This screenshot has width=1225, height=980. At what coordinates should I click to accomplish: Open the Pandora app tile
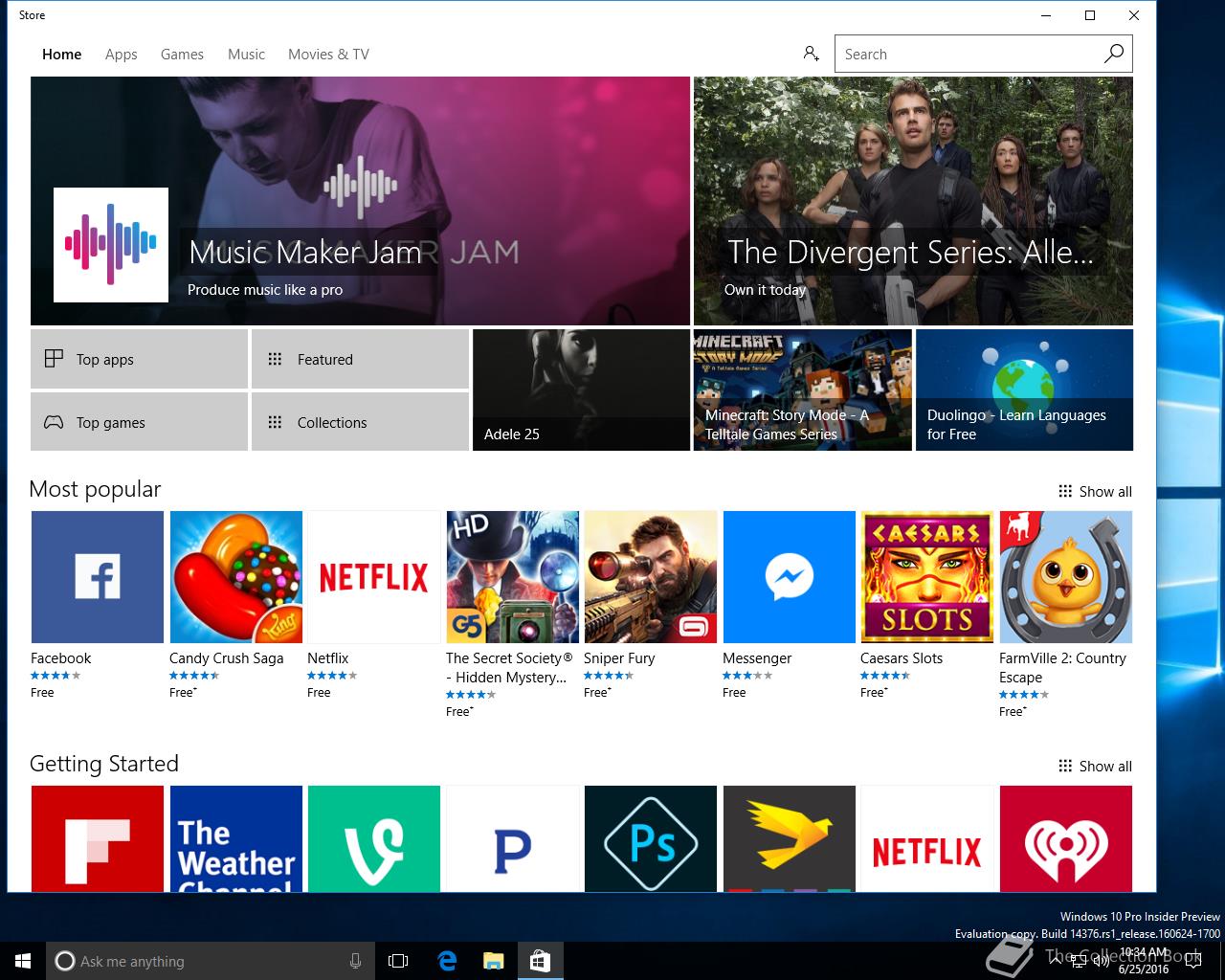click(513, 838)
